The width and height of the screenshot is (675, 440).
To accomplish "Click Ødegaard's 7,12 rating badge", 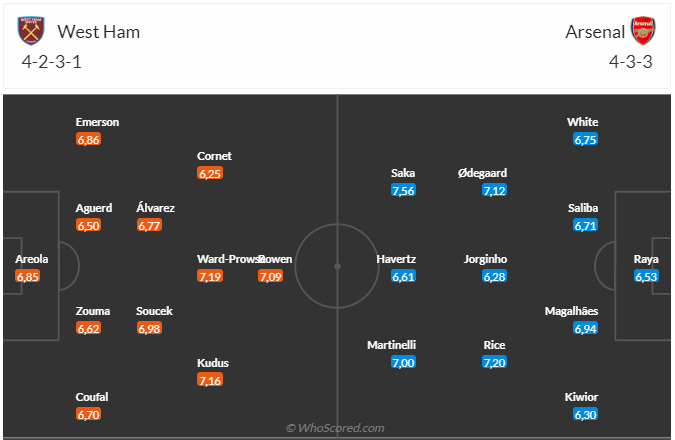I will point(494,190).
